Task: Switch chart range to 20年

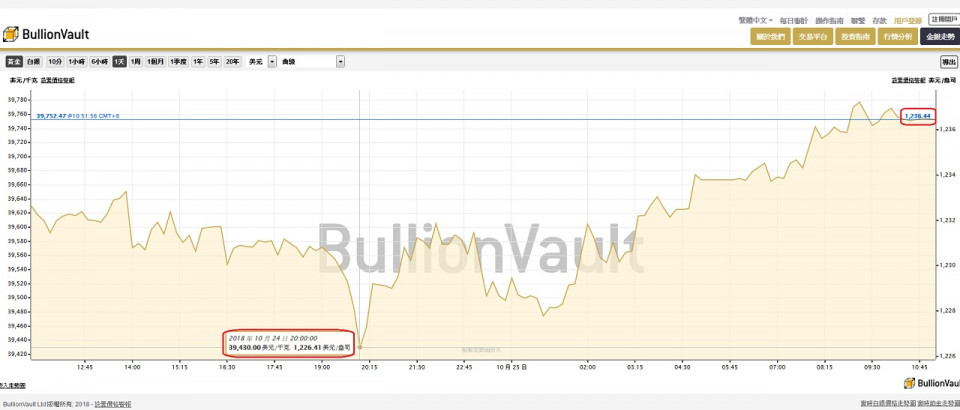Action: (233, 62)
